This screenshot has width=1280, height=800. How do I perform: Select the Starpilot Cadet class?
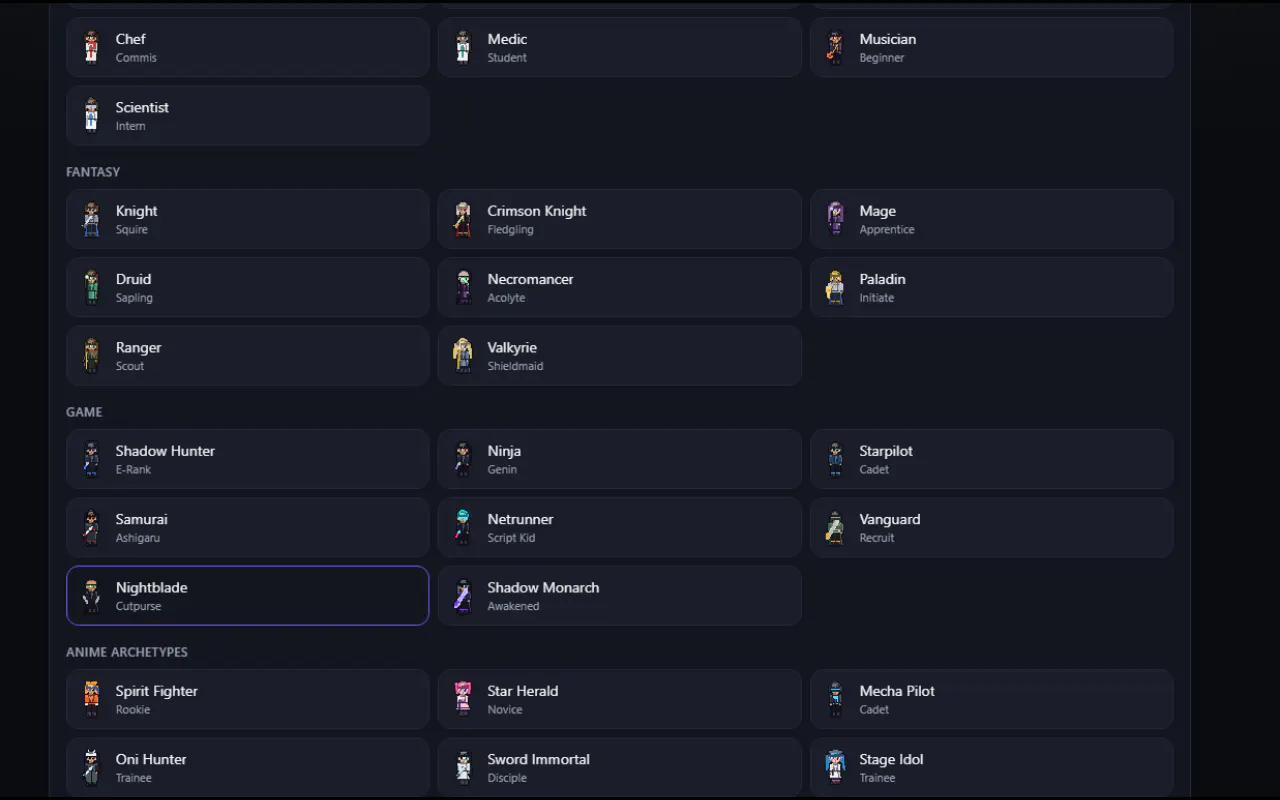(992, 459)
